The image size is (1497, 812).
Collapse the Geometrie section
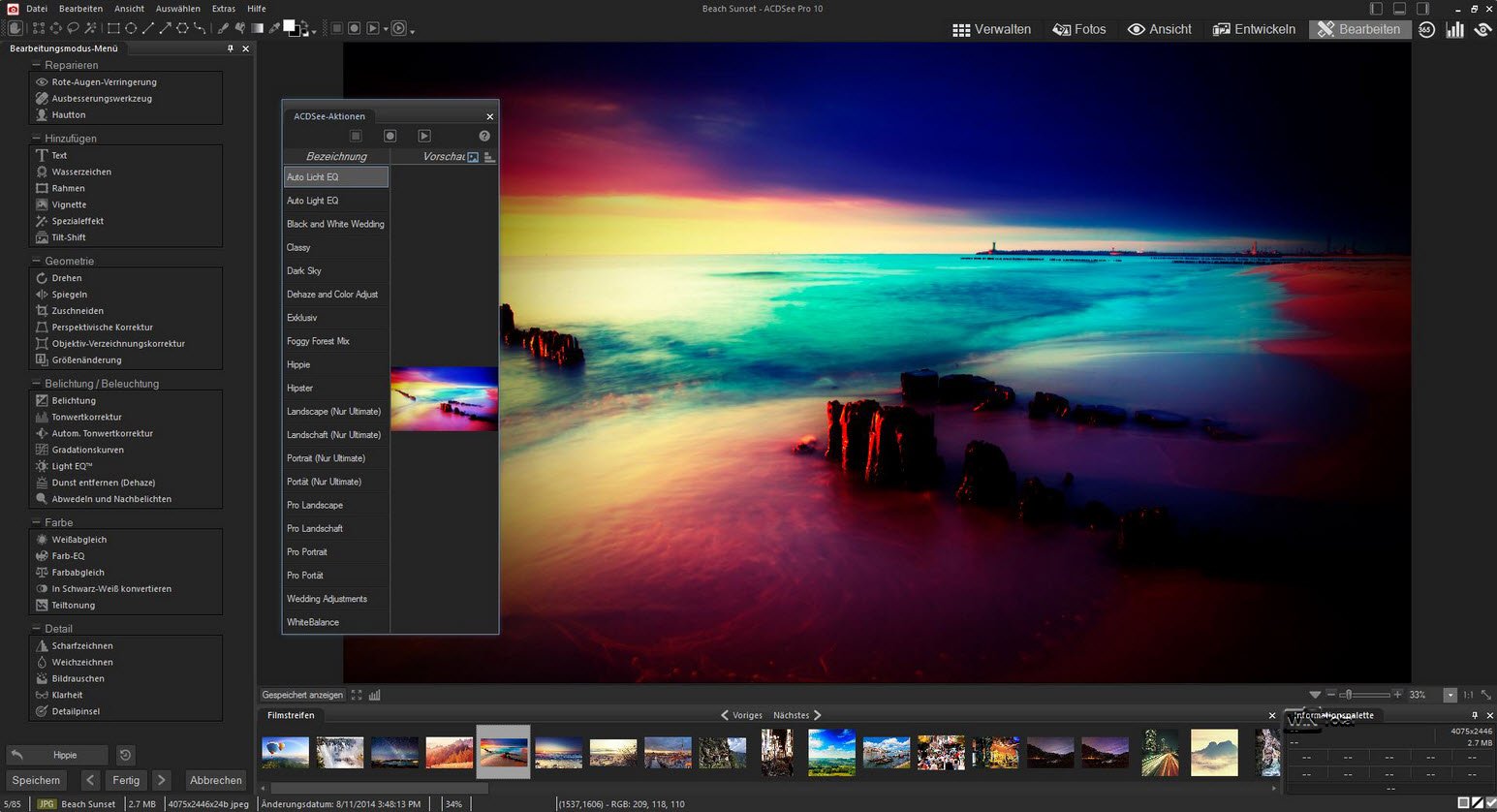pyautogui.click(x=36, y=261)
